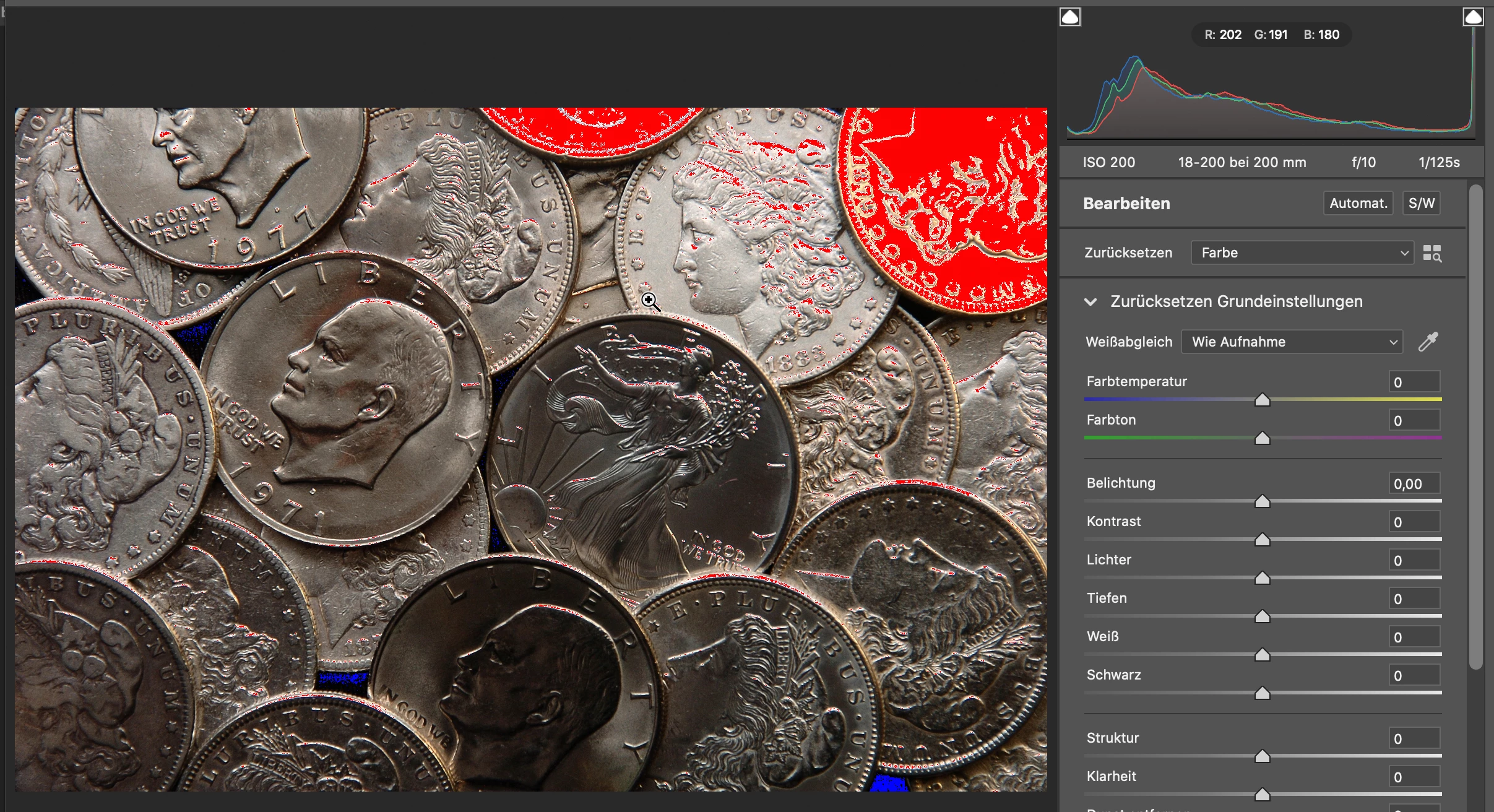Click the Lichter slider handle
The width and height of the screenshot is (1494, 812).
pyautogui.click(x=1262, y=579)
